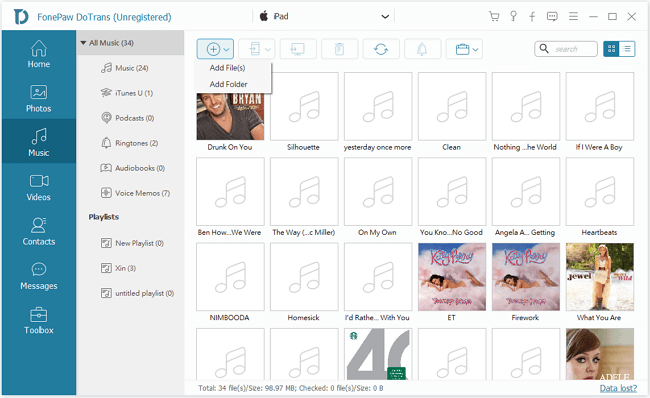Open the Toolbox section
Screen dimensions: 650x398
pos(39,320)
